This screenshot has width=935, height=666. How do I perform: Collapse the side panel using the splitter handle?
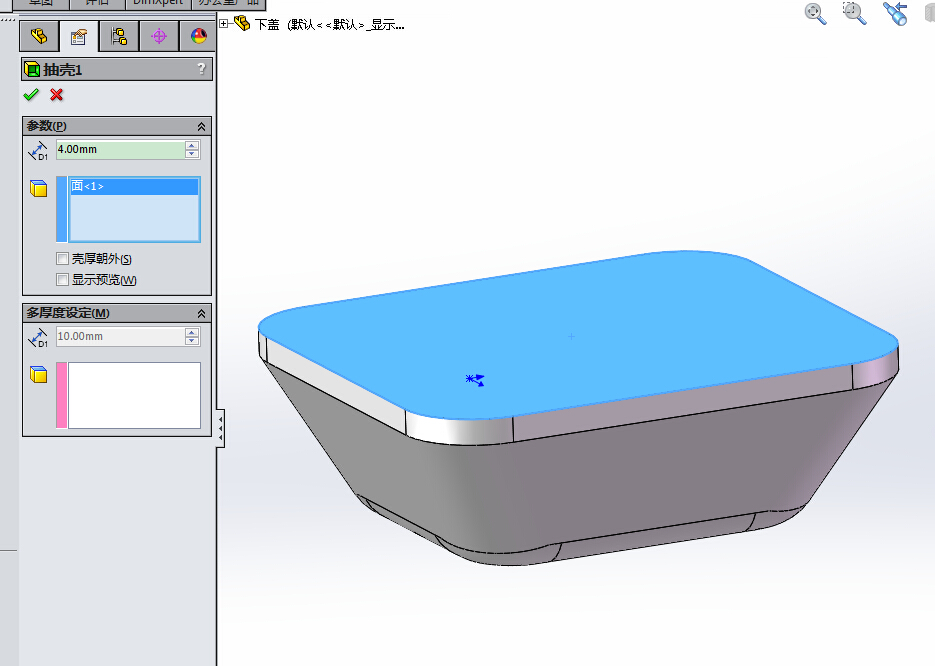(x=221, y=428)
